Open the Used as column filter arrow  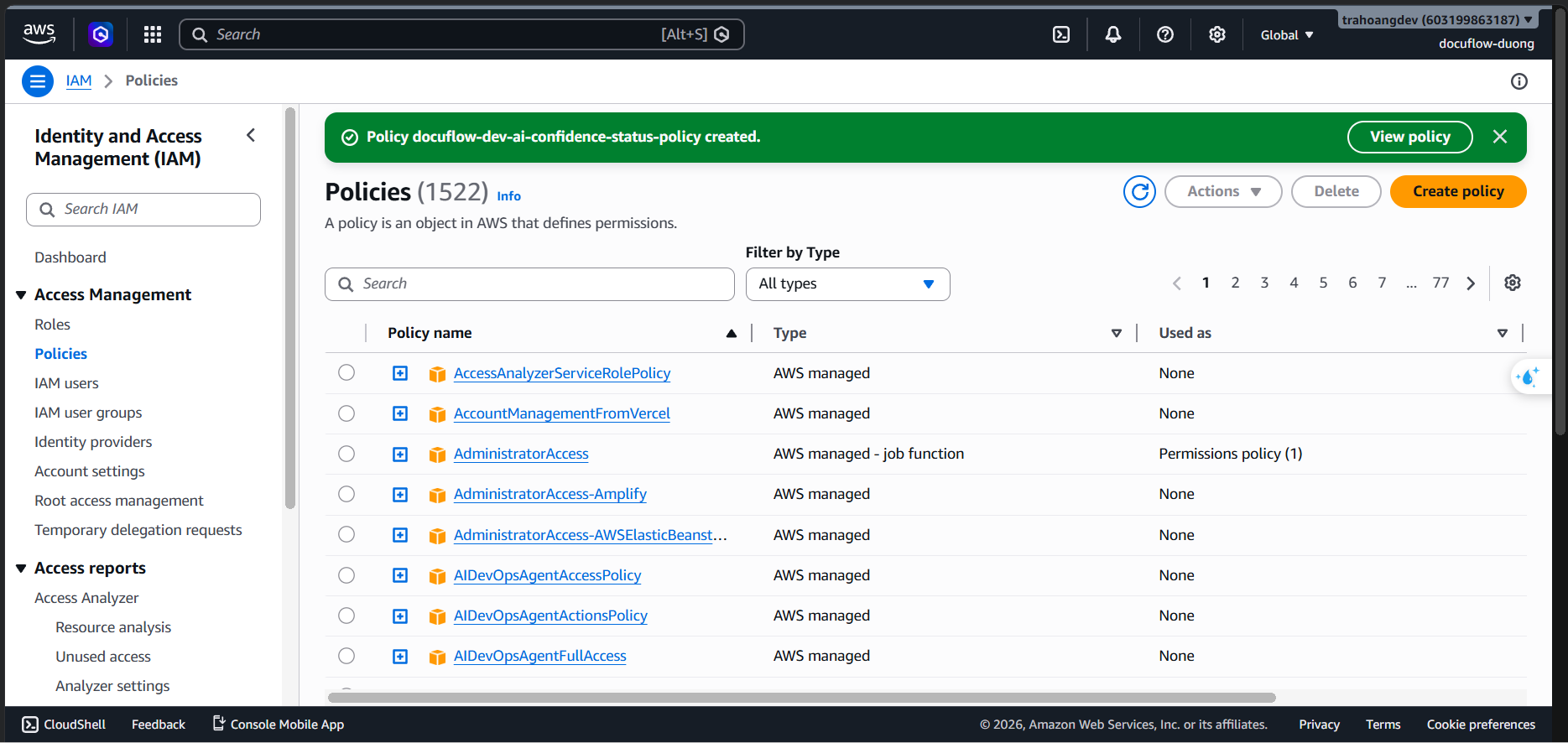(1503, 333)
